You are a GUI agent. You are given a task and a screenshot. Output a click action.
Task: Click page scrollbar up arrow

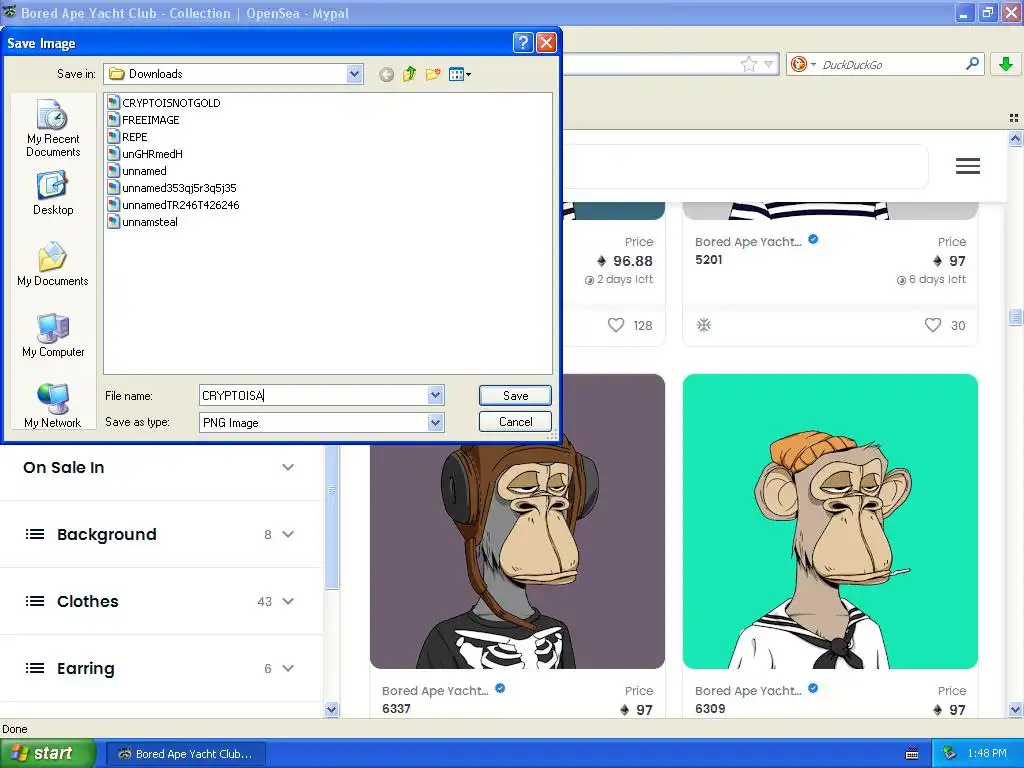point(1015,138)
